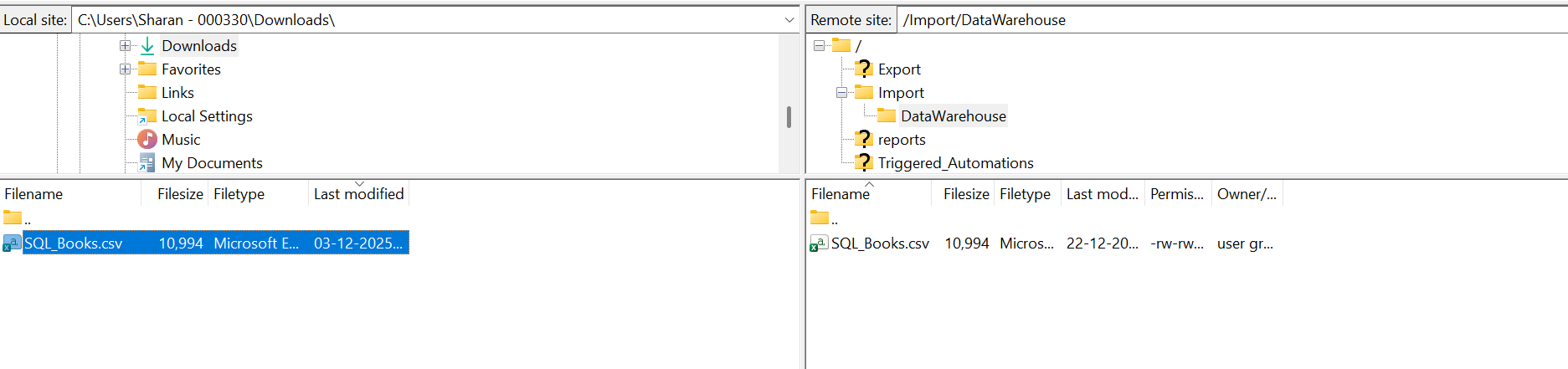The image size is (1568, 369).
Task: Click the remote Permissions column header
Action: pos(1176,194)
